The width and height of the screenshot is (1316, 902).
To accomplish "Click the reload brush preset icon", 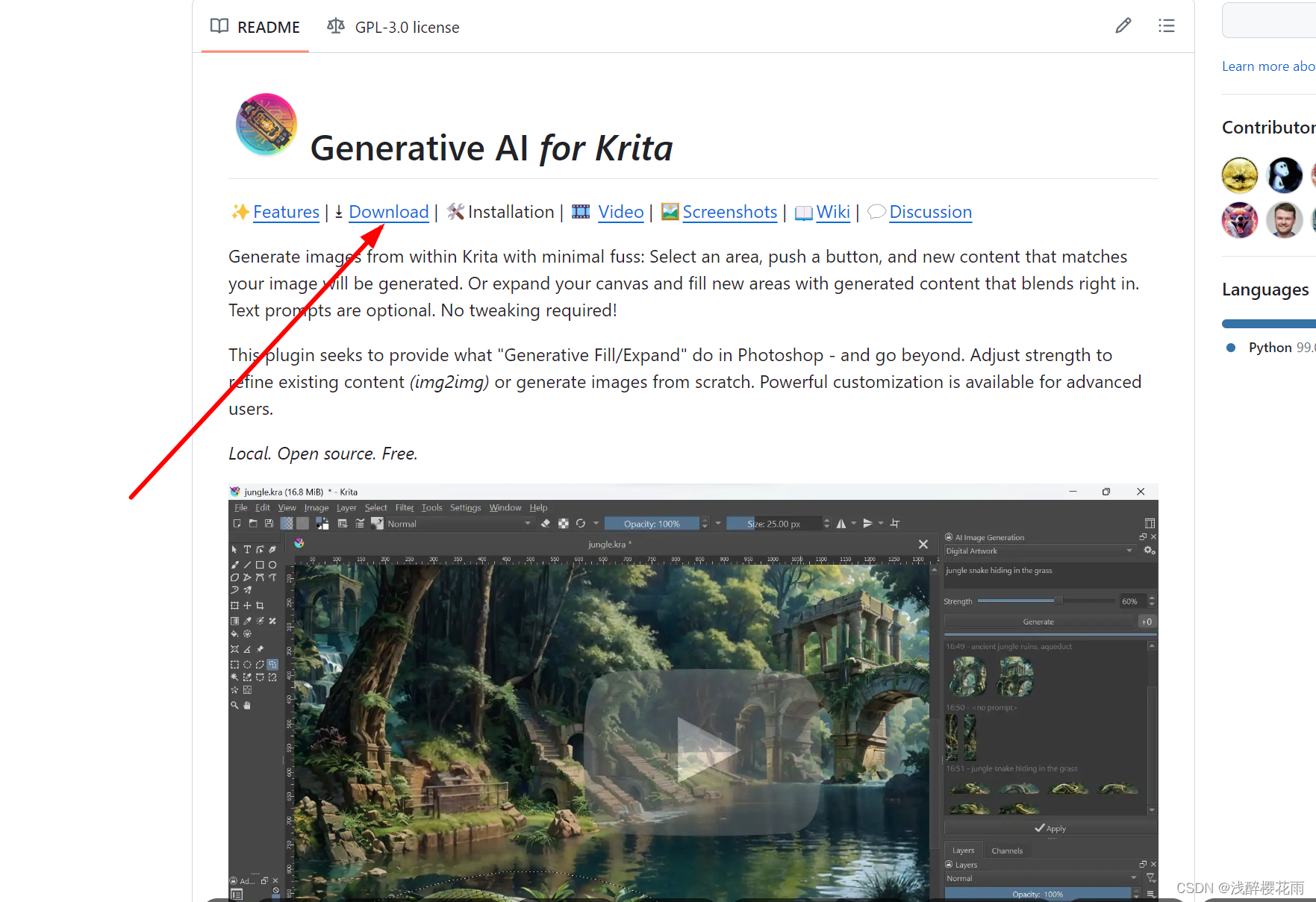I will (x=581, y=524).
